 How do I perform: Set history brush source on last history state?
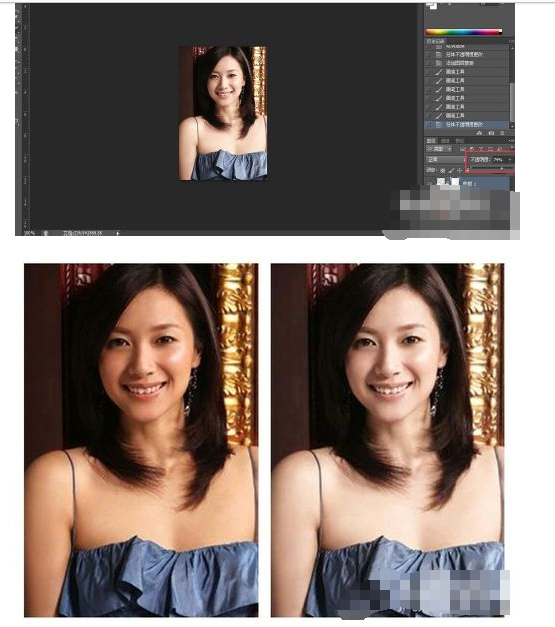coord(429,125)
